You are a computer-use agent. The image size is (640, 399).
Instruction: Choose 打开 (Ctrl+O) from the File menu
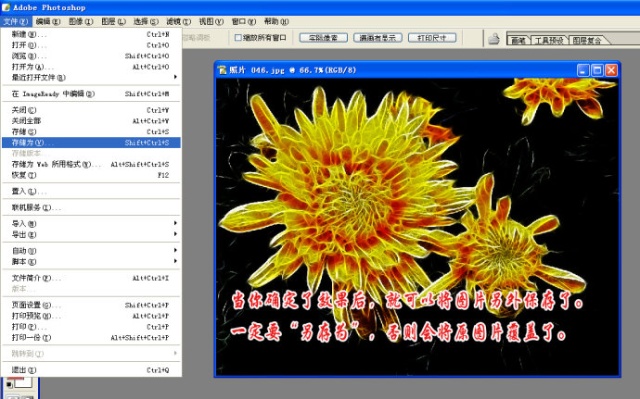pyautogui.click(x=91, y=45)
